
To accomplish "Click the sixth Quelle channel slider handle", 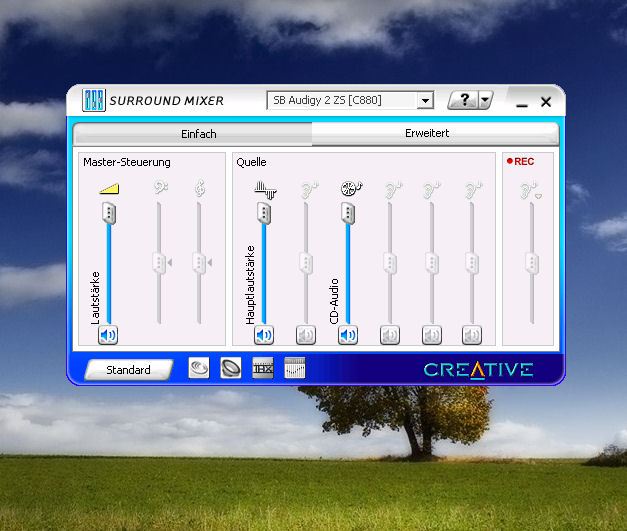I will 472,263.
